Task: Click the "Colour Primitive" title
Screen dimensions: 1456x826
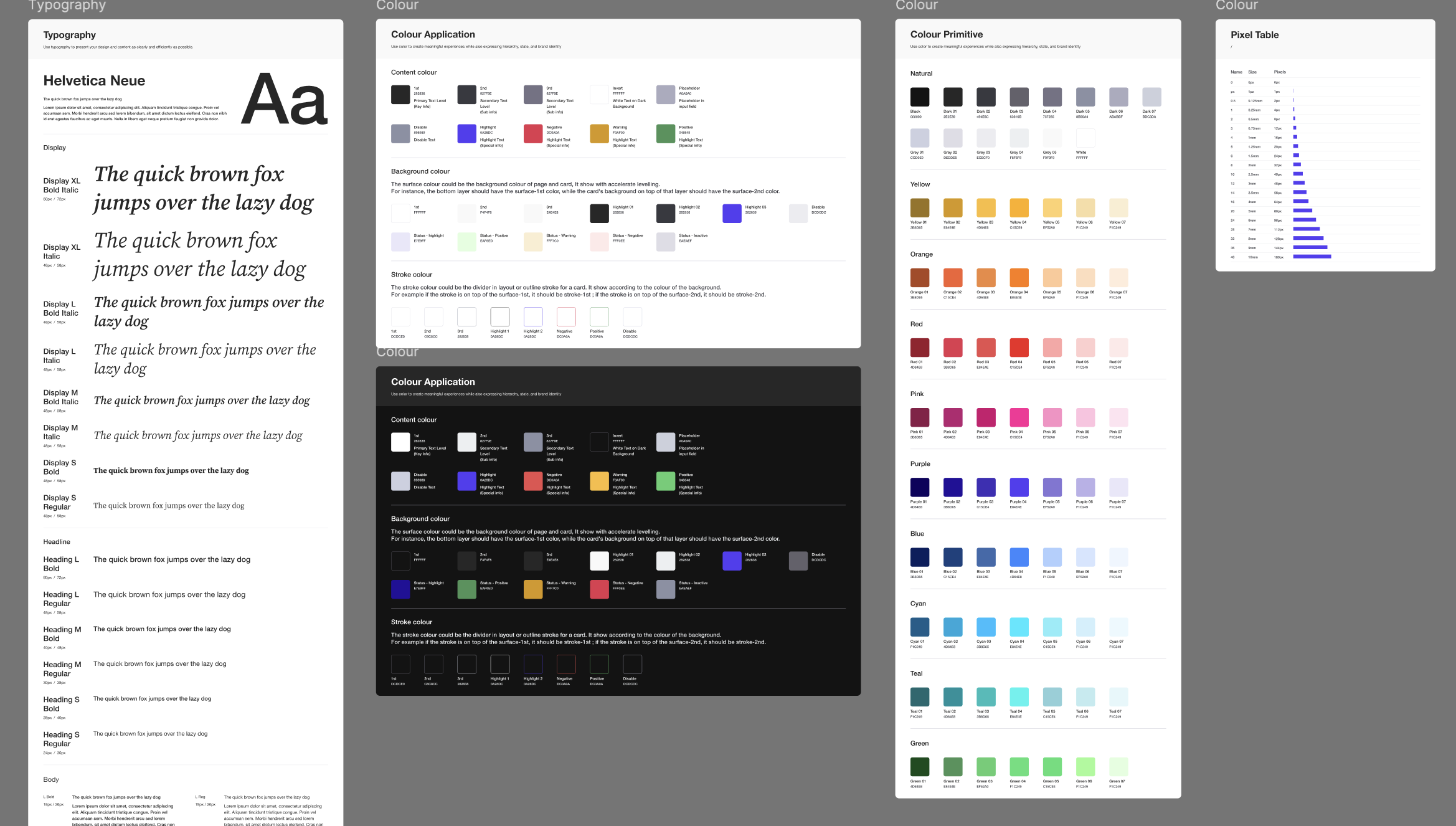Action: tap(947, 34)
